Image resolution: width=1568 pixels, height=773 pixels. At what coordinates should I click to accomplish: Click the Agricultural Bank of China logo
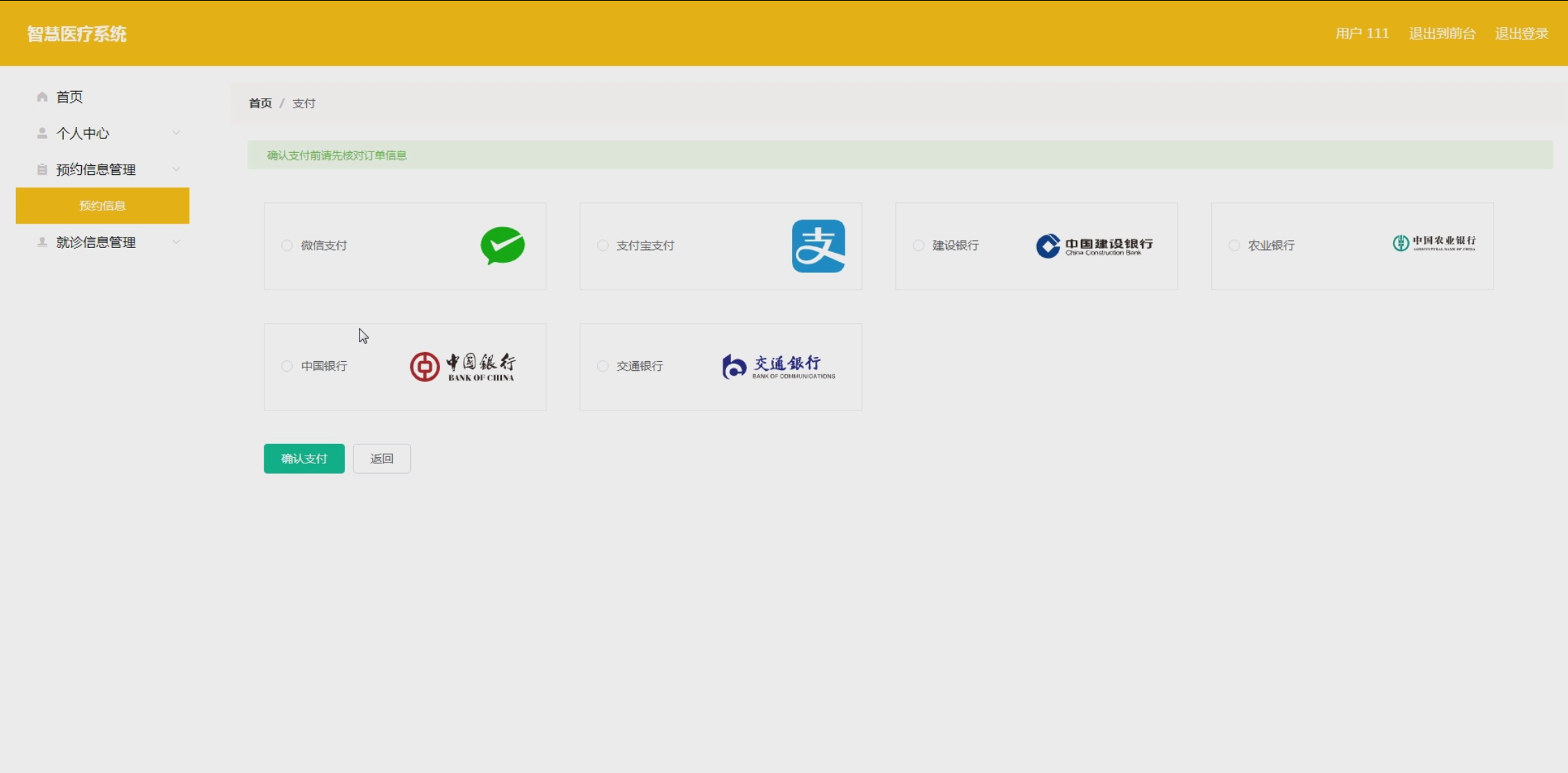click(1433, 243)
